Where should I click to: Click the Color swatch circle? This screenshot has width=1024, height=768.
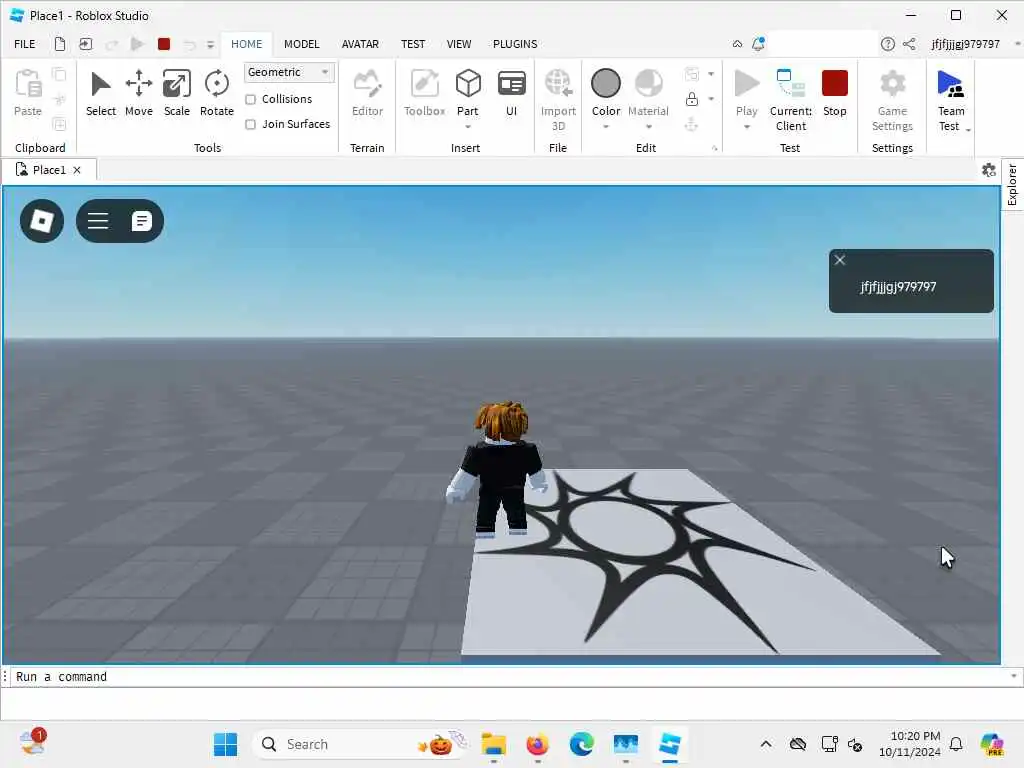605,84
